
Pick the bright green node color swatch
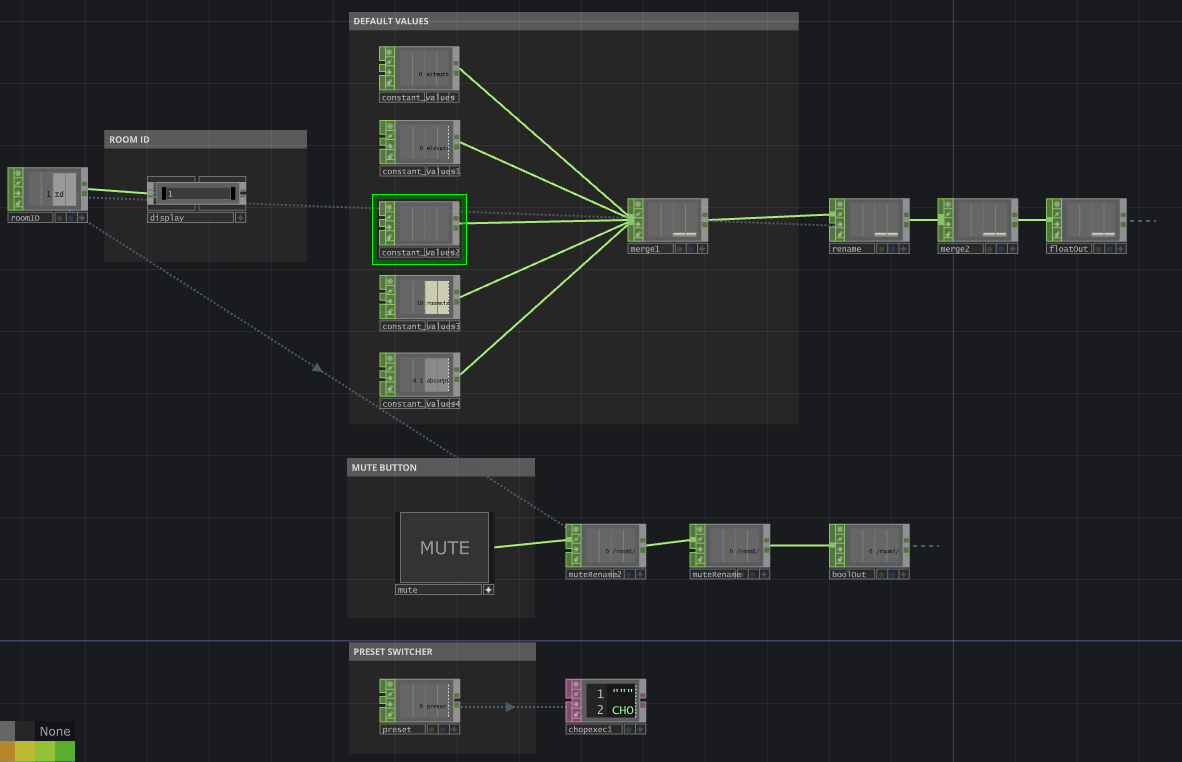click(x=65, y=751)
